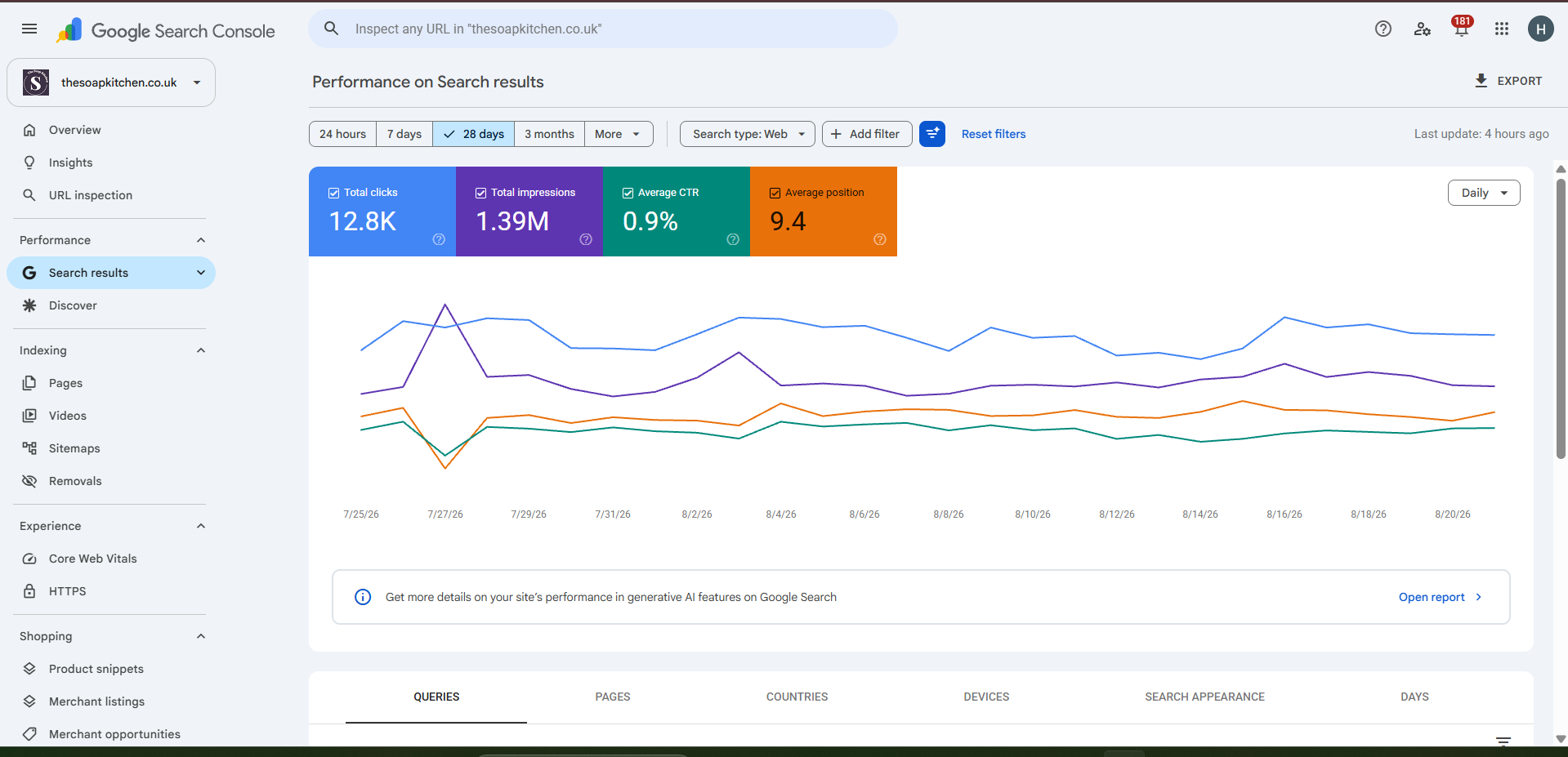Click thesoapkitchen.co.uk property logo icon
This screenshot has height=757, width=1568.
coord(36,82)
